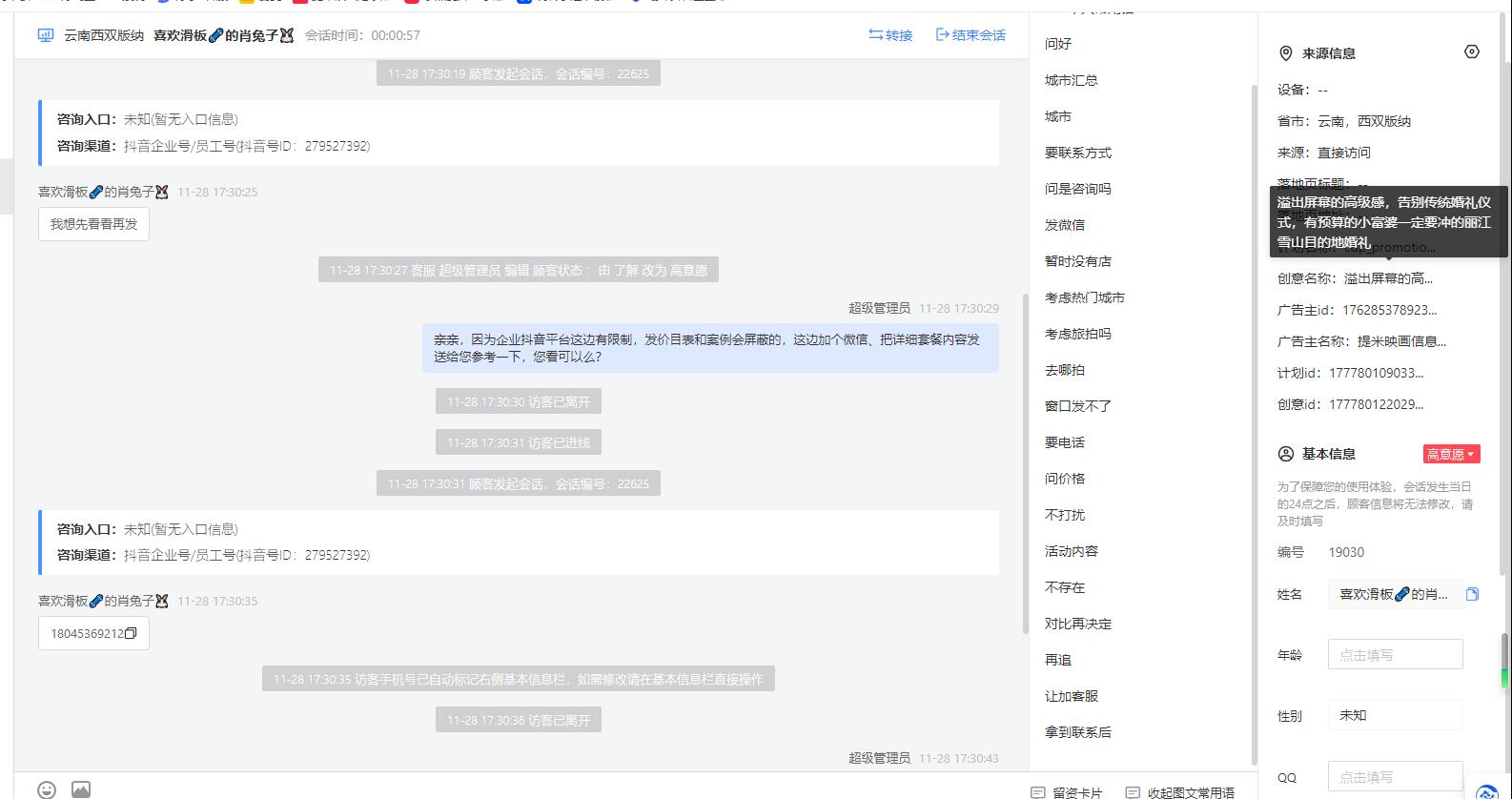This screenshot has width=1512, height=799.
Task: Click the 计划id value
Action: (x=1376, y=373)
